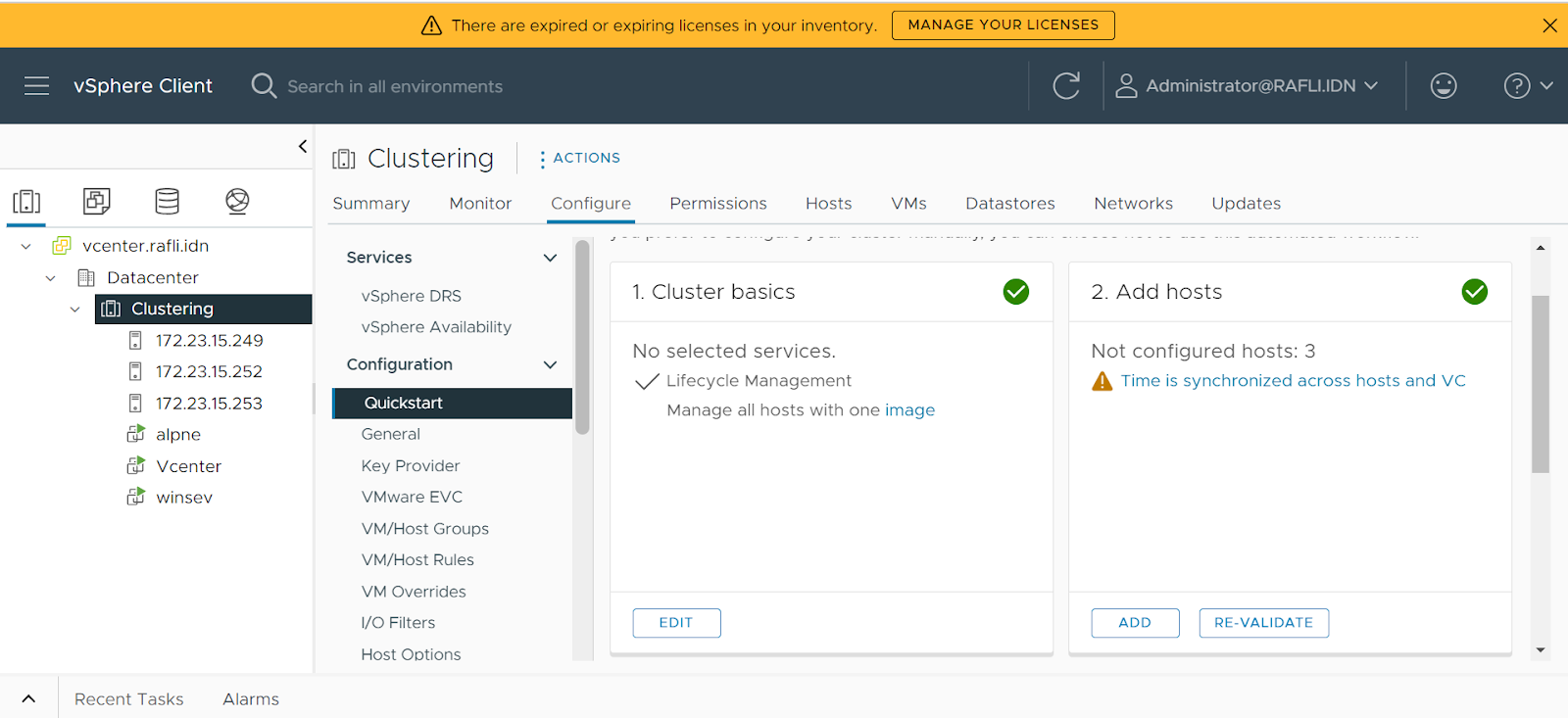Click the Datacenter icon in tree

(x=86, y=277)
